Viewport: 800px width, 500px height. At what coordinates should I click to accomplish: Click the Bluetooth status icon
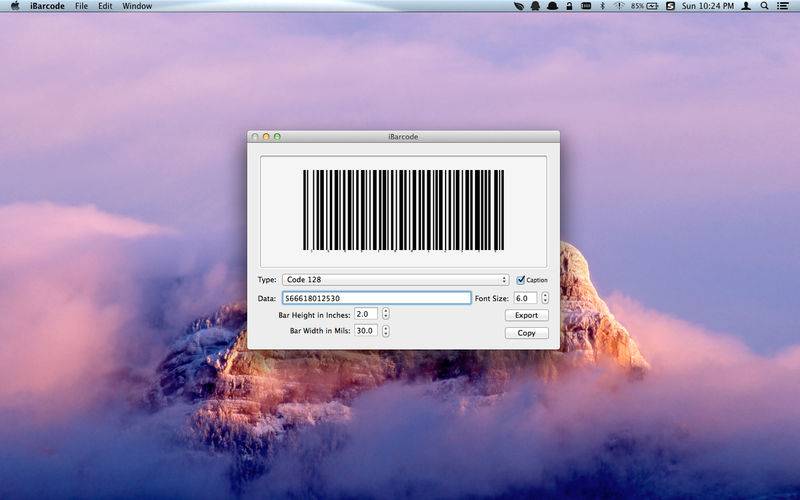click(602, 6)
